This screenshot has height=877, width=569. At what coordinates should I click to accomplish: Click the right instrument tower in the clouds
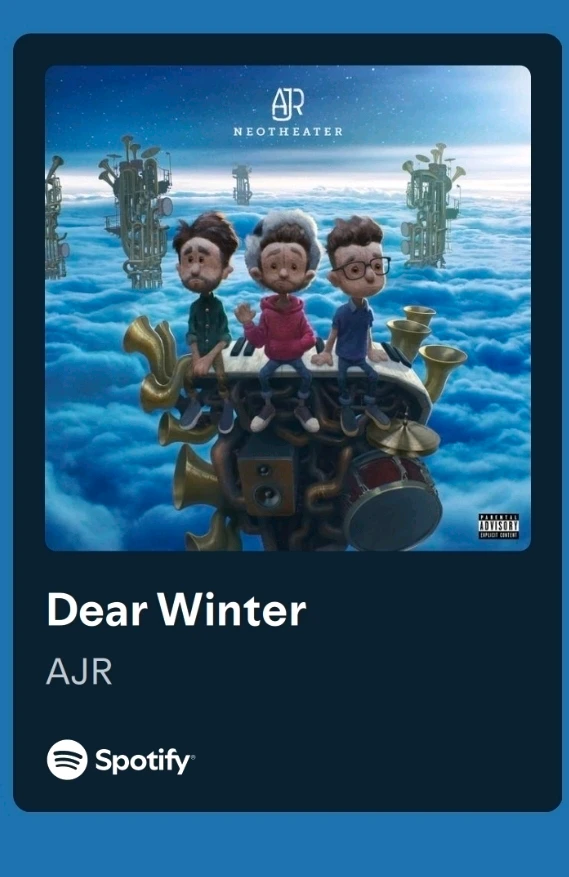[432, 205]
